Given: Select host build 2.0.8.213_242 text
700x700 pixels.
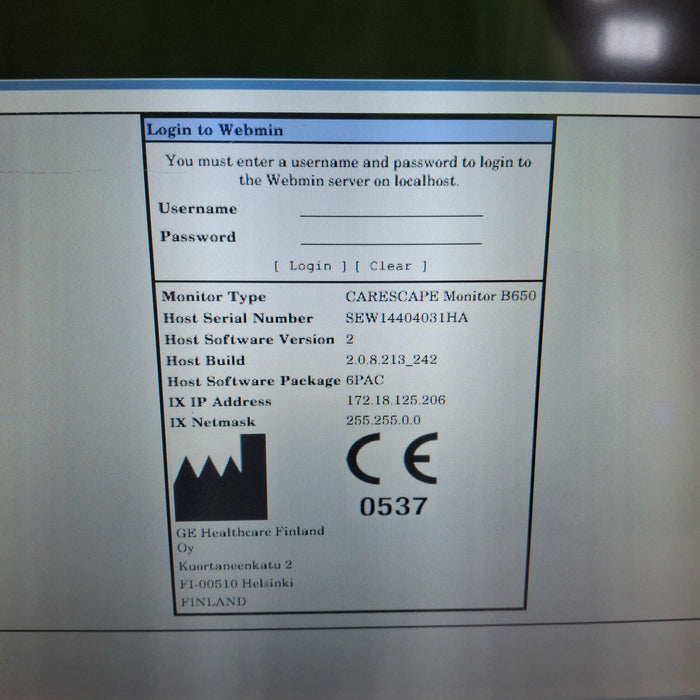Looking at the screenshot, I should (391, 360).
